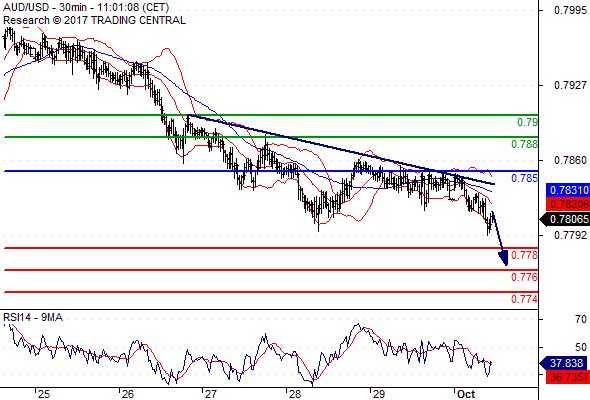Viewport: 590px width, 400px height.
Task: Click the RSI 37.838 value marker
Action: [x=563, y=363]
